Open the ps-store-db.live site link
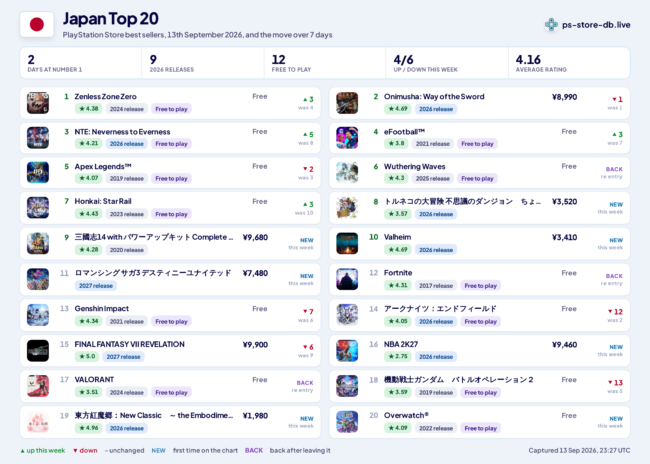This screenshot has width=650, height=464. (x=596, y=25)
